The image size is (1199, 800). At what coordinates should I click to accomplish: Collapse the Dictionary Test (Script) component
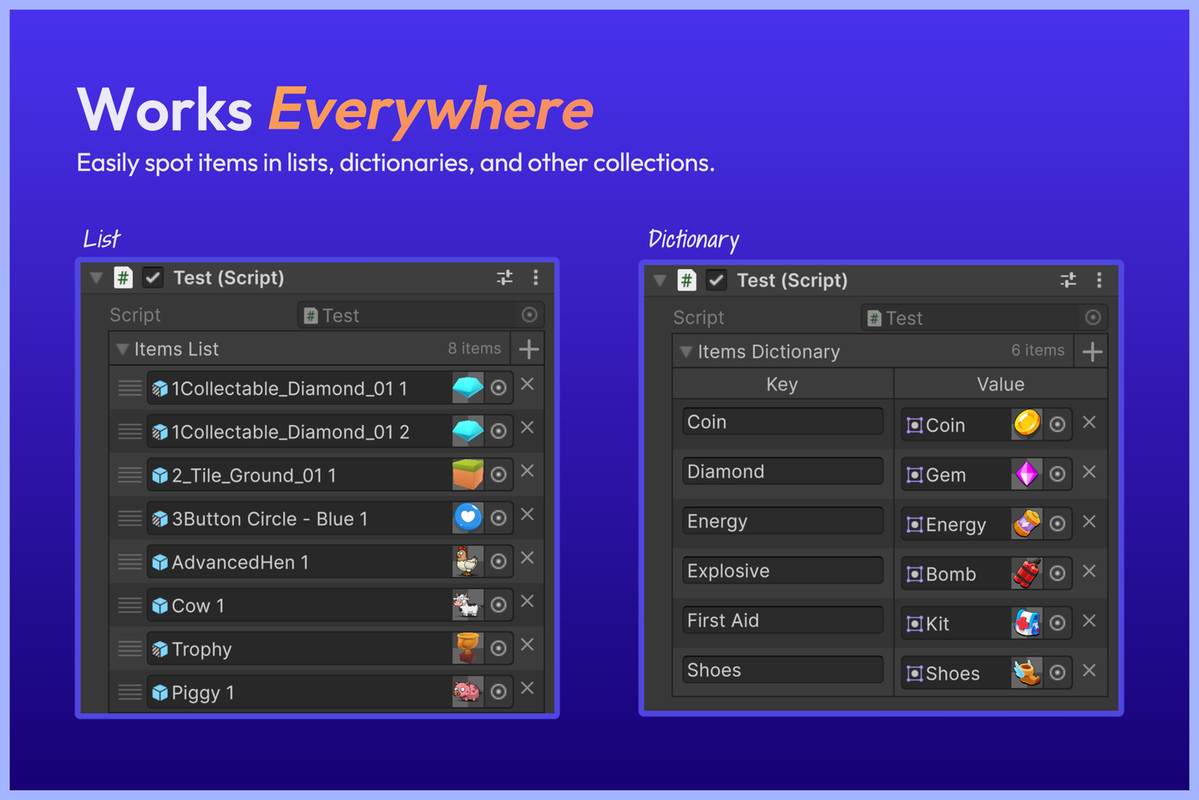pyautogui.click(x=660, y=280)
